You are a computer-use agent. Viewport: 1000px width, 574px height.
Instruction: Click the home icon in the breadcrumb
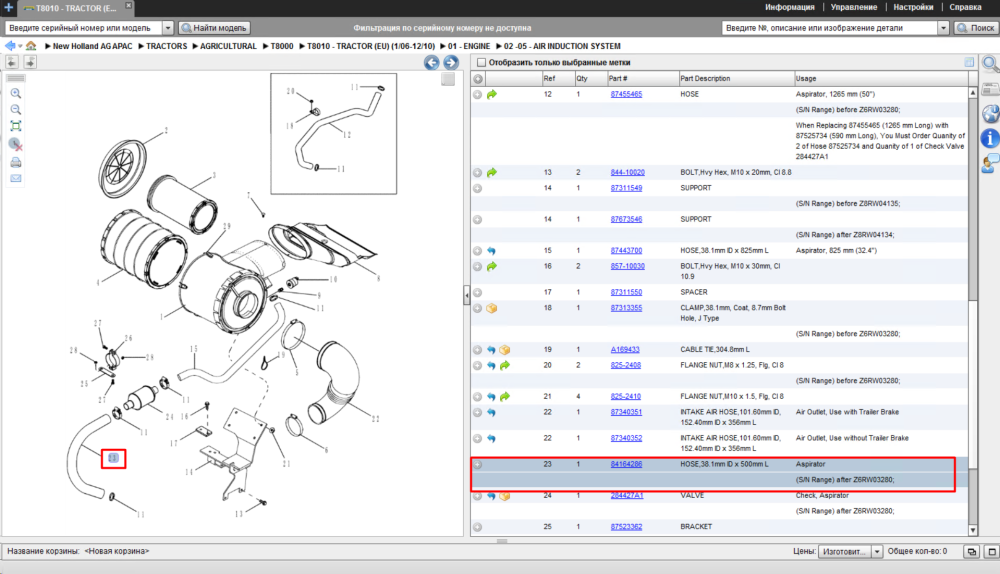tap(31, 46)
